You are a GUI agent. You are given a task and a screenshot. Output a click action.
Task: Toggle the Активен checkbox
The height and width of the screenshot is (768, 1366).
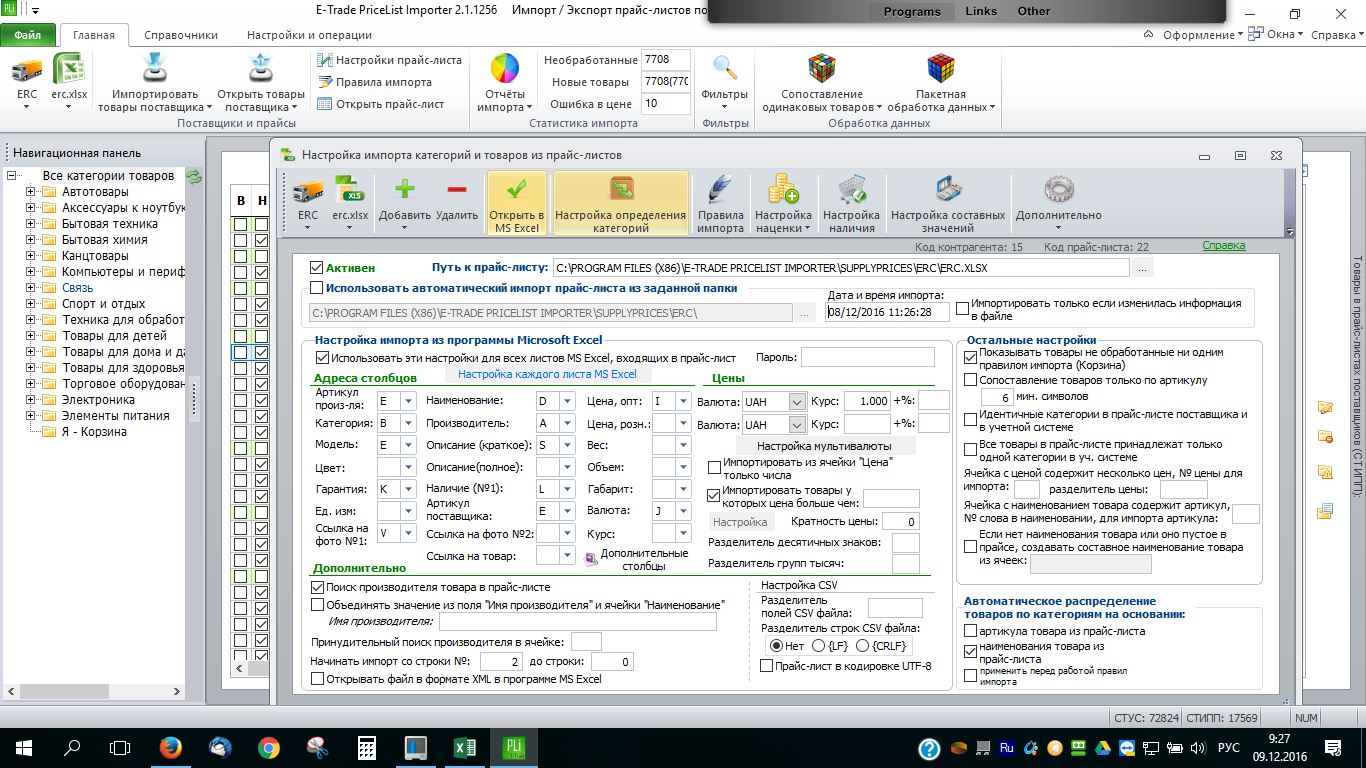(x=317, y=268)
